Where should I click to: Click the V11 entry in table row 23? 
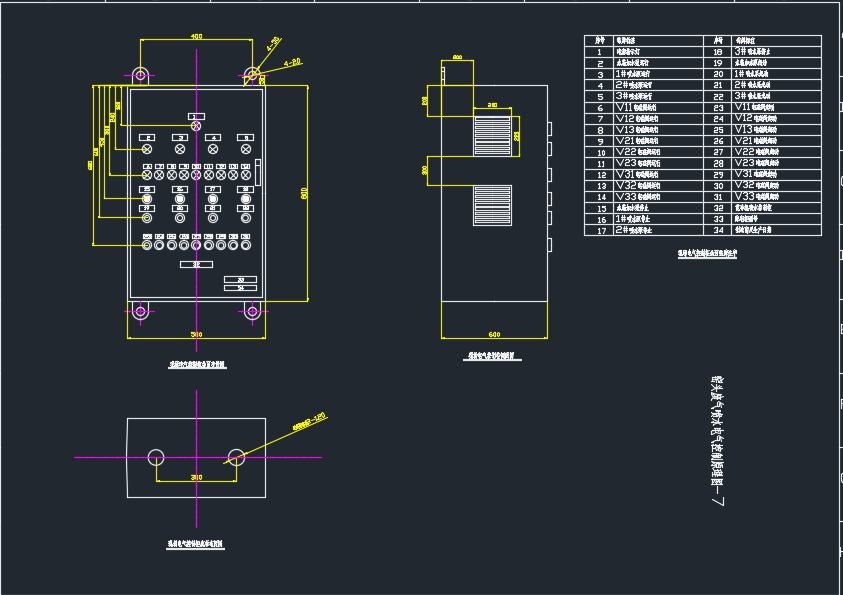pos(754,107)
